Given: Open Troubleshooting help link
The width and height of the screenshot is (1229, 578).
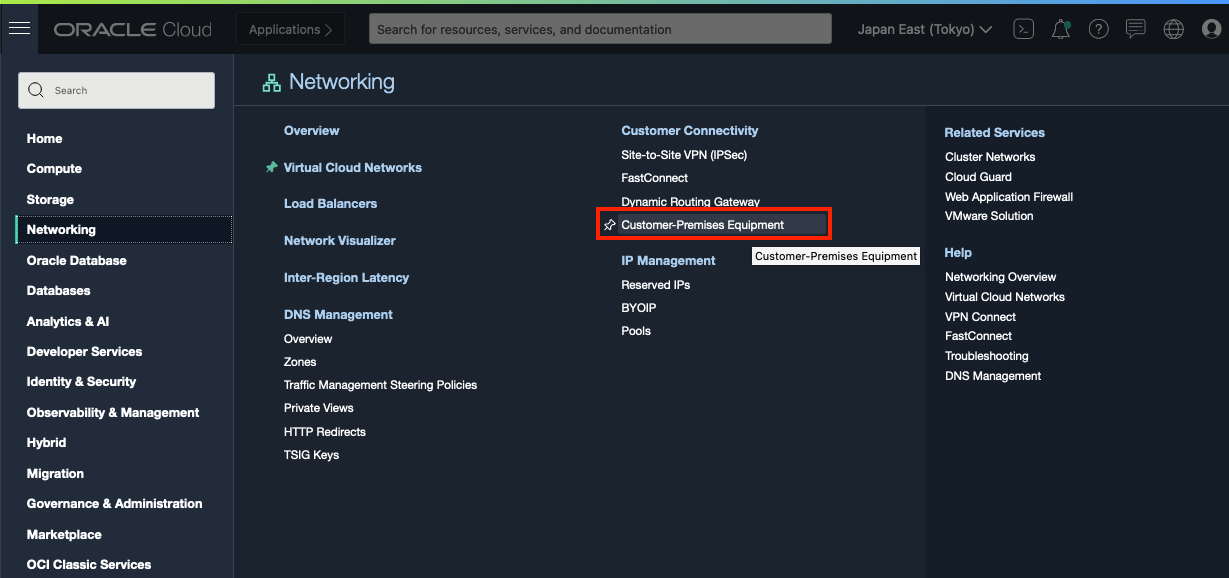Looking at the screenshot, I should click(x=987, y=356).
